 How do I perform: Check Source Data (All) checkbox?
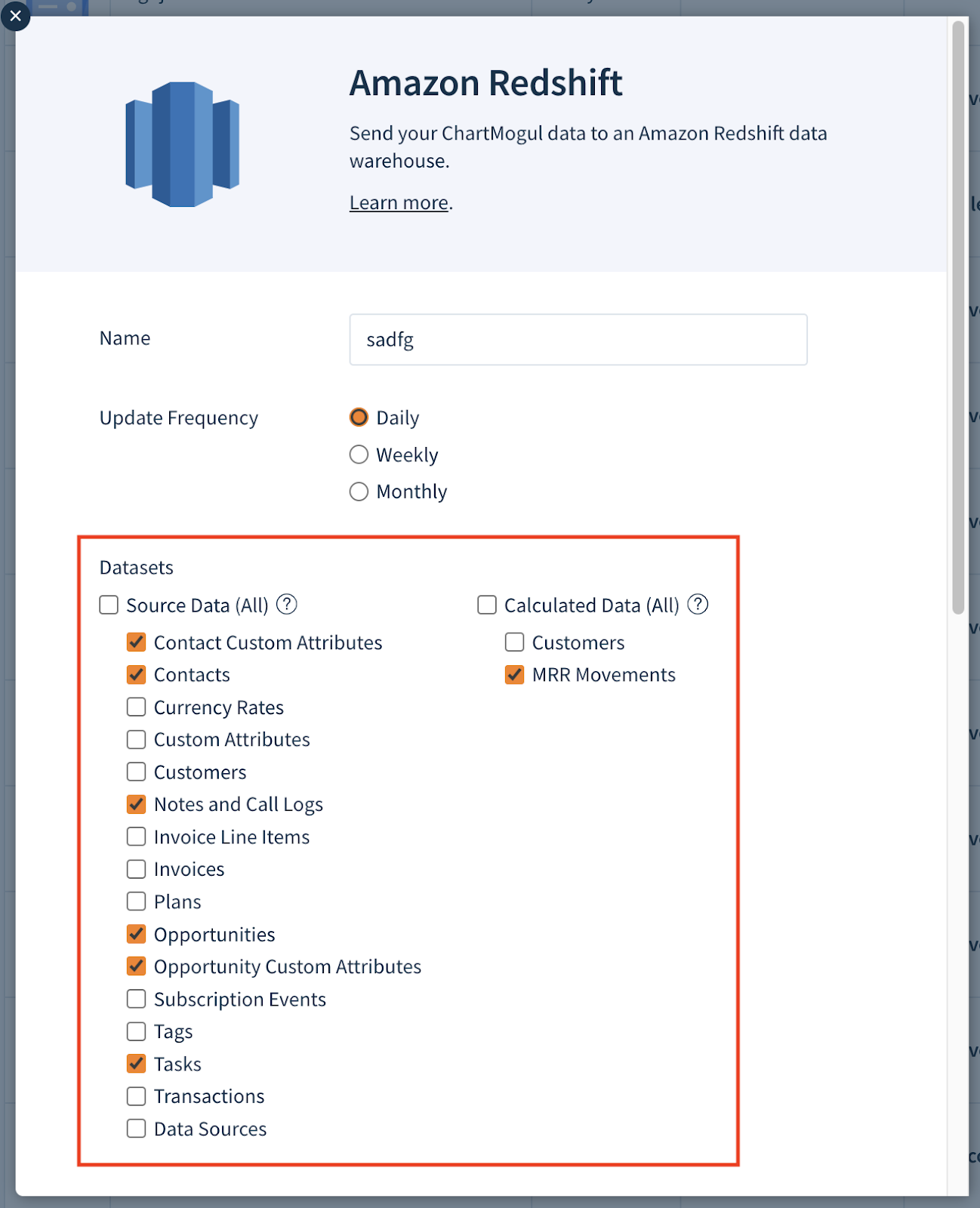[x=109, y=606]
